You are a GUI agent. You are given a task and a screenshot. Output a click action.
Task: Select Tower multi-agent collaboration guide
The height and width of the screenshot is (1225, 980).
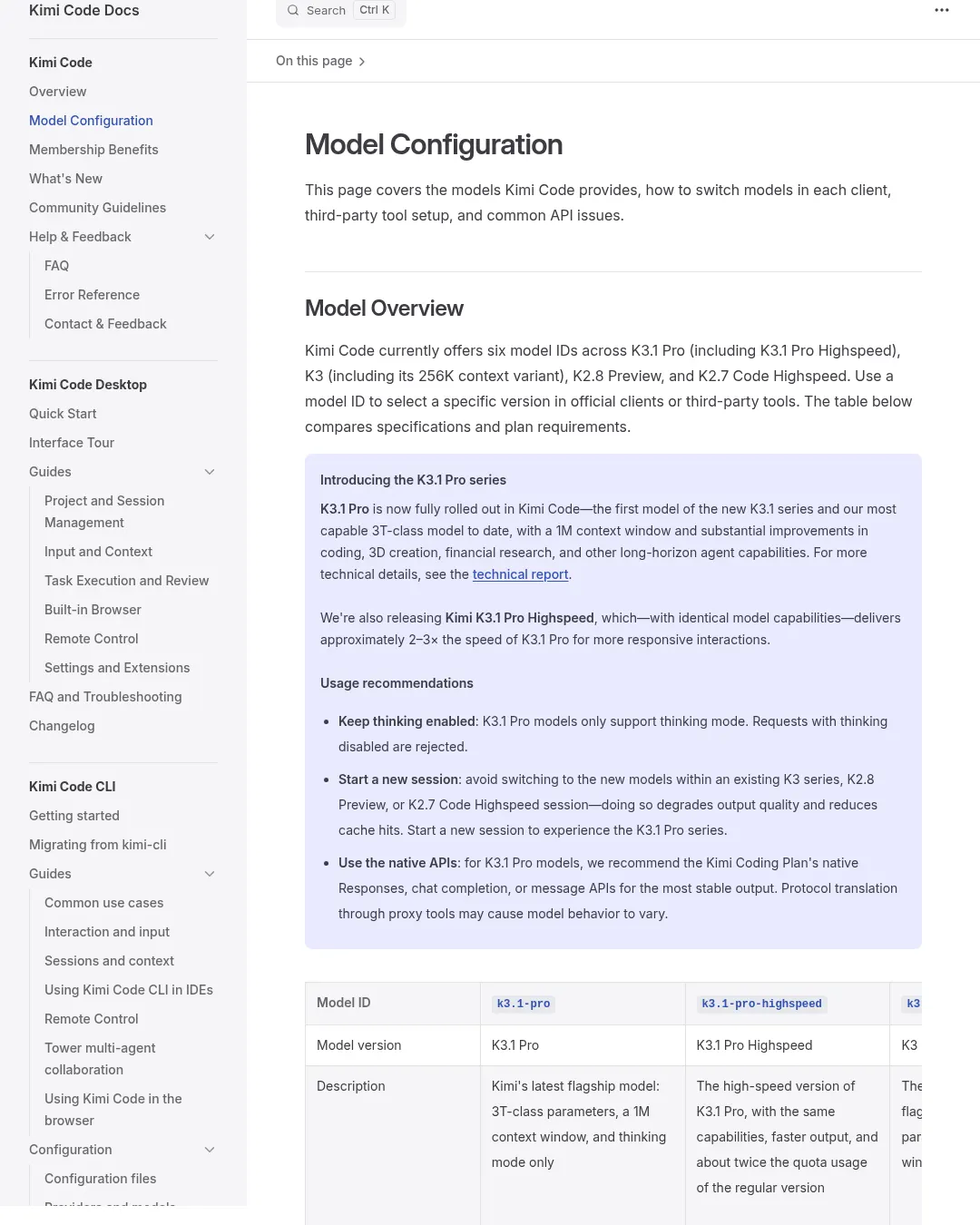click(x=100, y=1059)
